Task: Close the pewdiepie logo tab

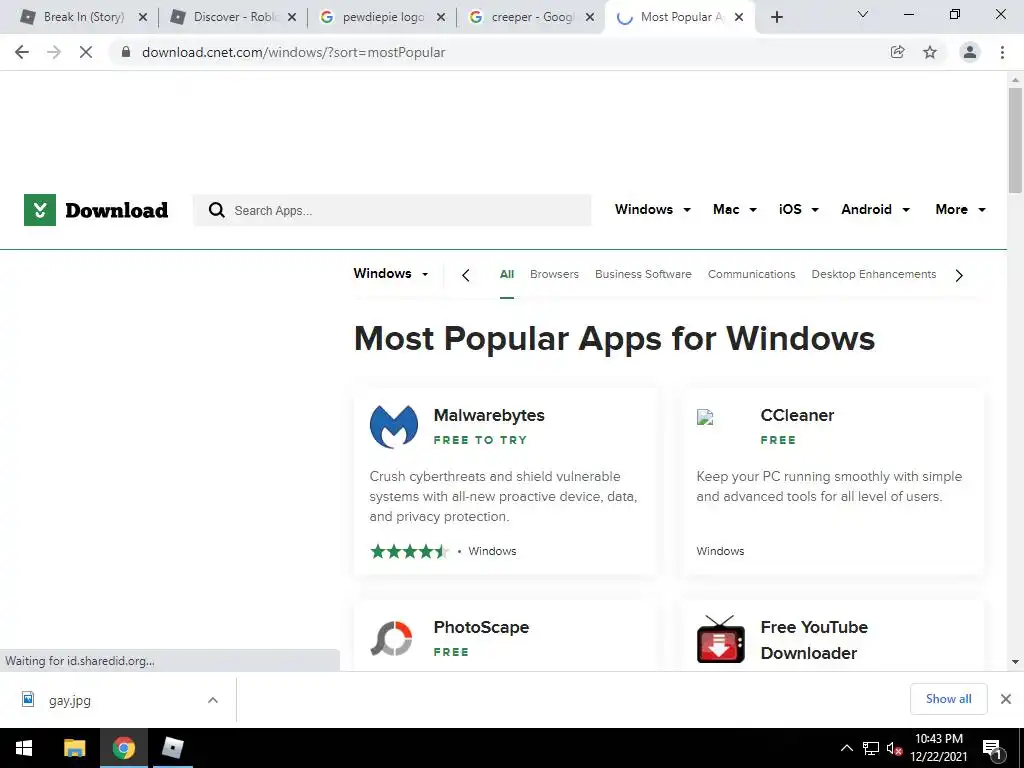Action: [x=441, y=18]
